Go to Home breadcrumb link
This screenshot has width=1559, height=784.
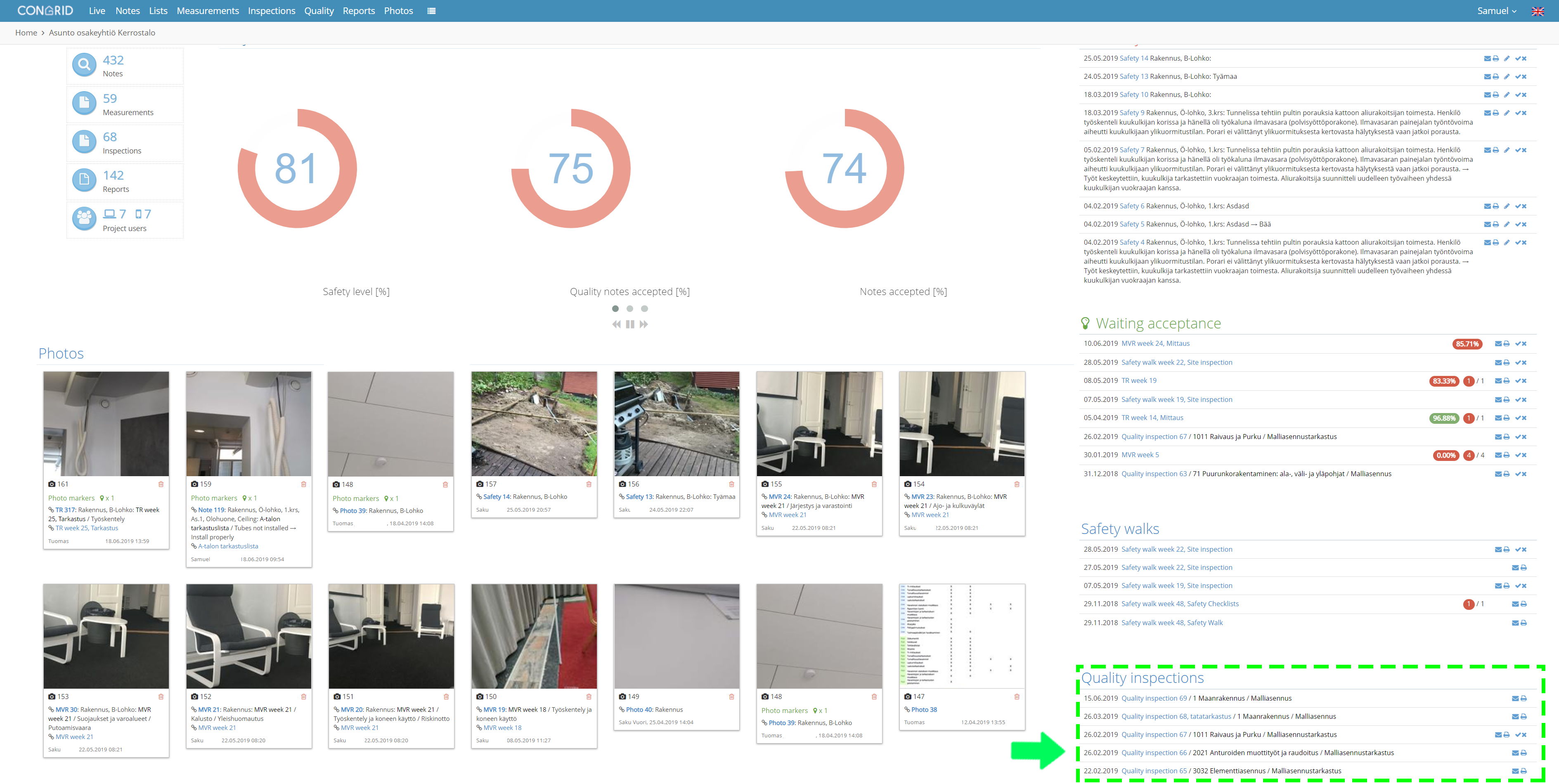click(x=26, y=33)
